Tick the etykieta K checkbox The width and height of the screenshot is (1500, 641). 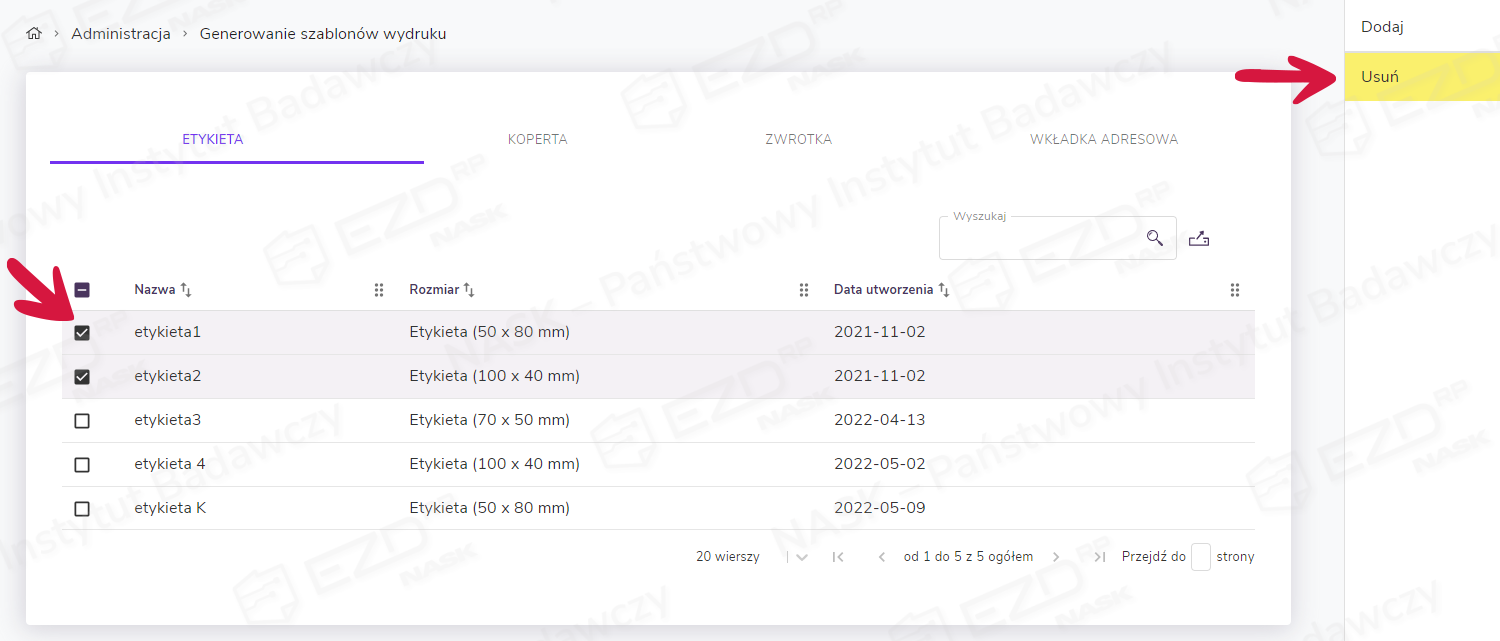82,509
